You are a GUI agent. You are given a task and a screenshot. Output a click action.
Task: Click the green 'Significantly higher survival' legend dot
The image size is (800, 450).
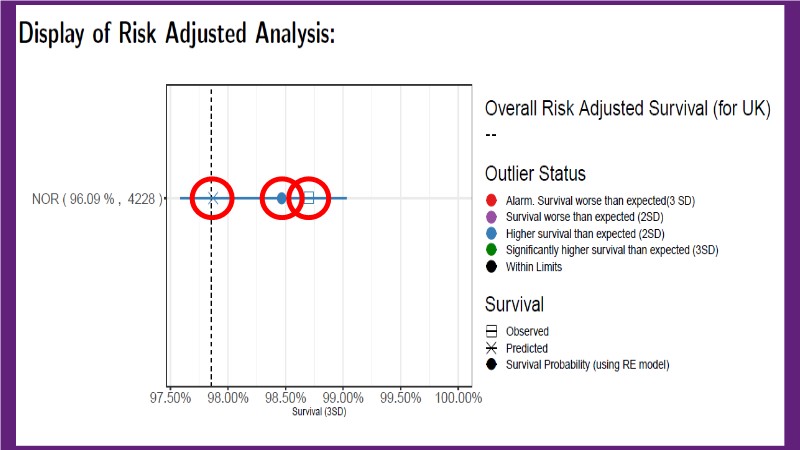pyautogui.click(x=491, y=250)
